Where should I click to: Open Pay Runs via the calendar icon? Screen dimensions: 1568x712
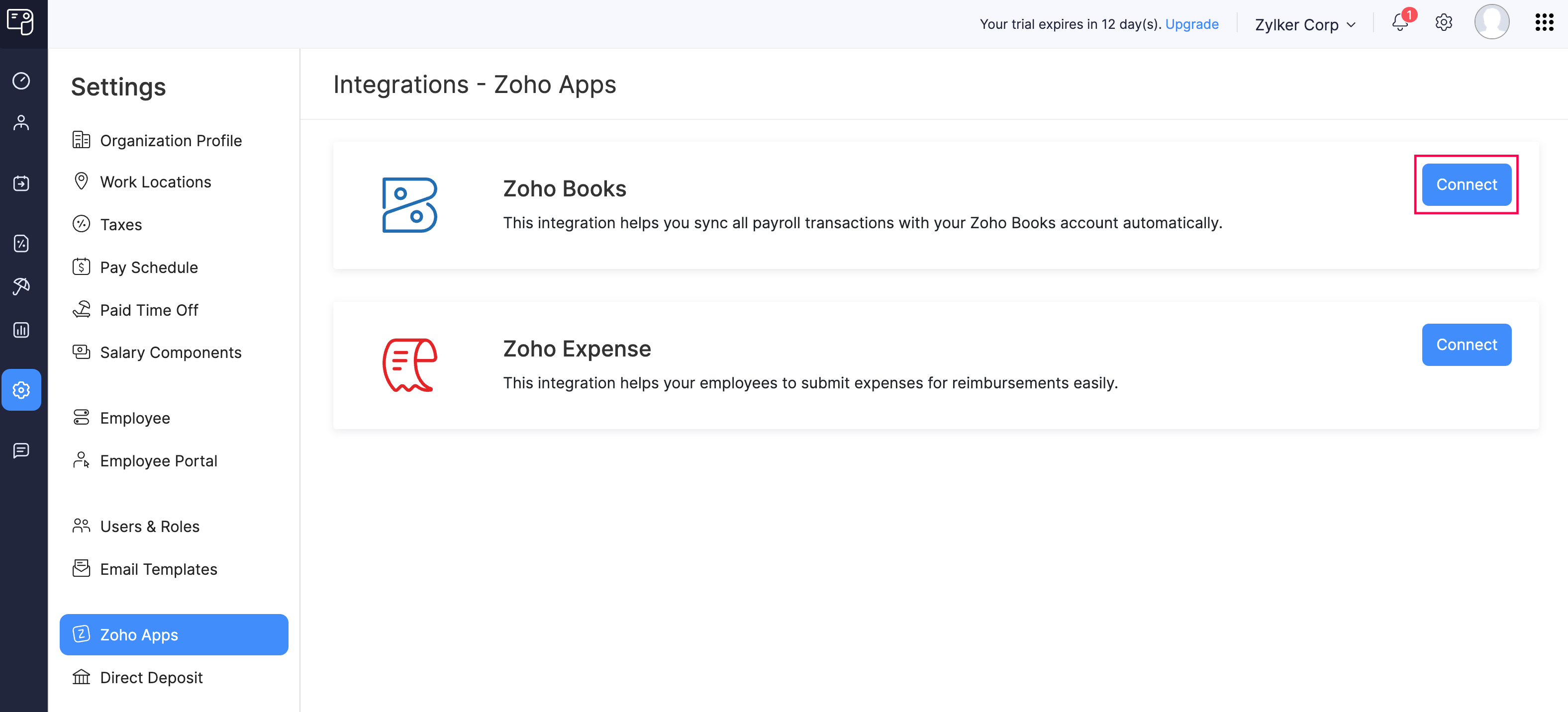[x=22, y=183]
